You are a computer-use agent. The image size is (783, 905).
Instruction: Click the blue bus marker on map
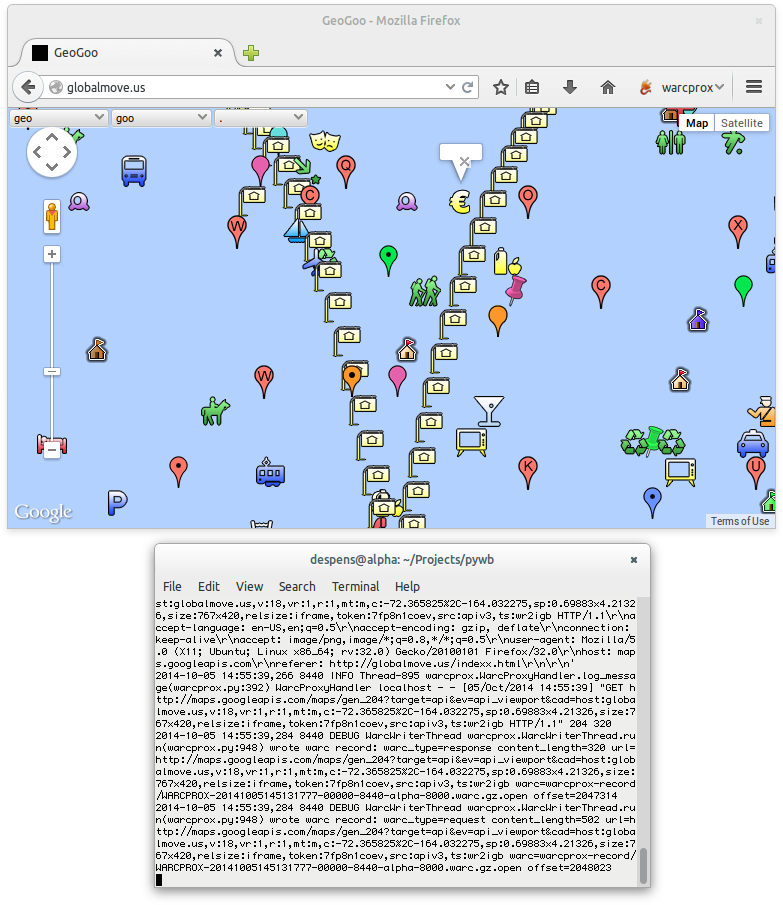(133, 171)
